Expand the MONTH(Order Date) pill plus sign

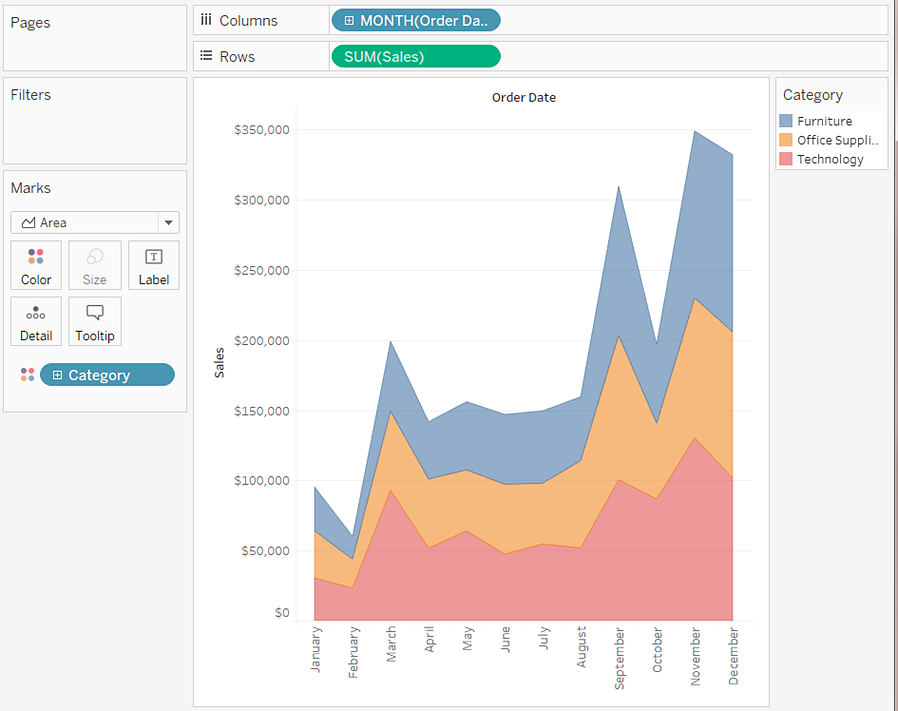[349, 21]
